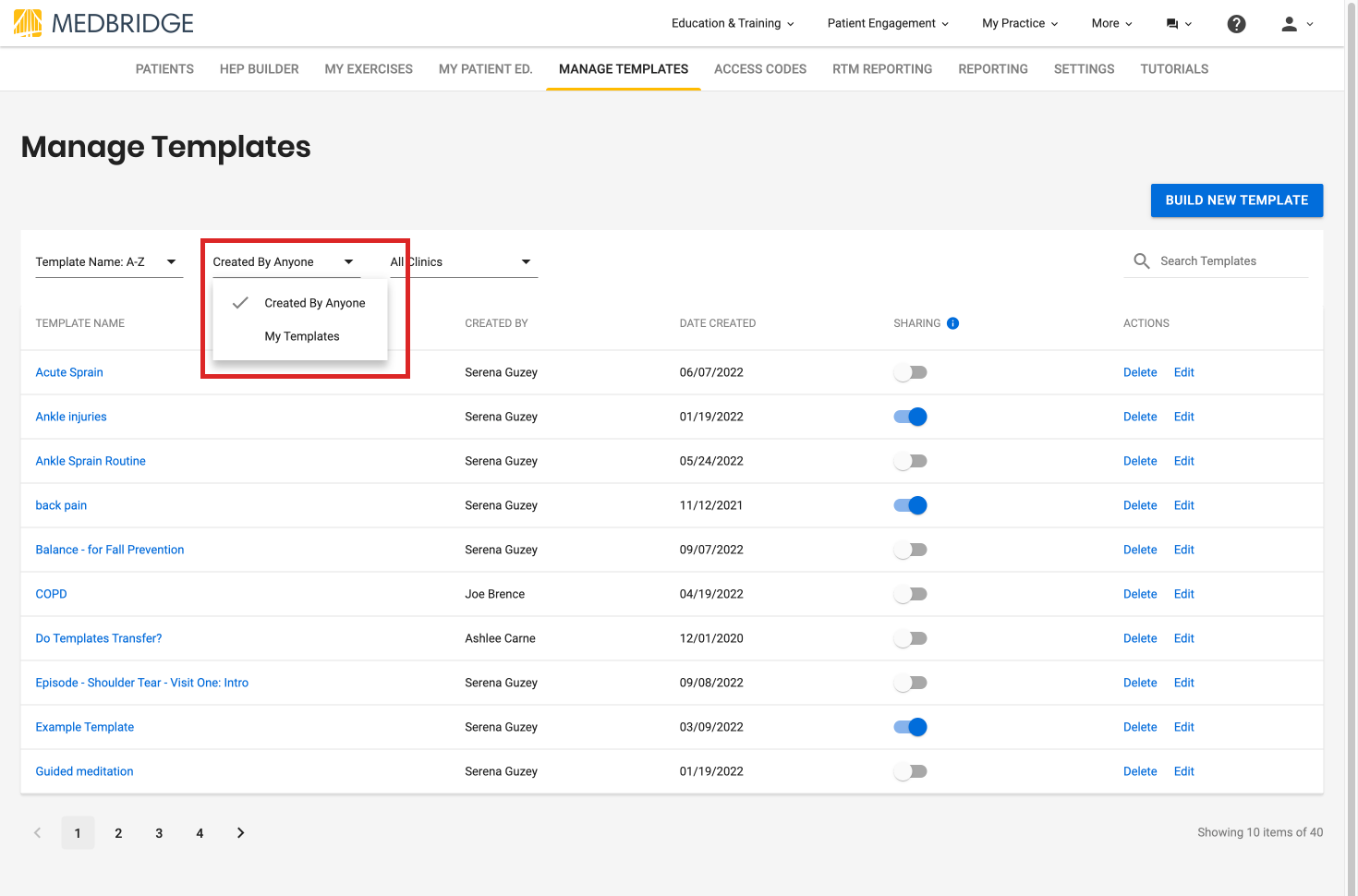Open Episode - Shoulder Tear - Visit One: Intro
1358x896 pixels.
[x=142, y=683]
